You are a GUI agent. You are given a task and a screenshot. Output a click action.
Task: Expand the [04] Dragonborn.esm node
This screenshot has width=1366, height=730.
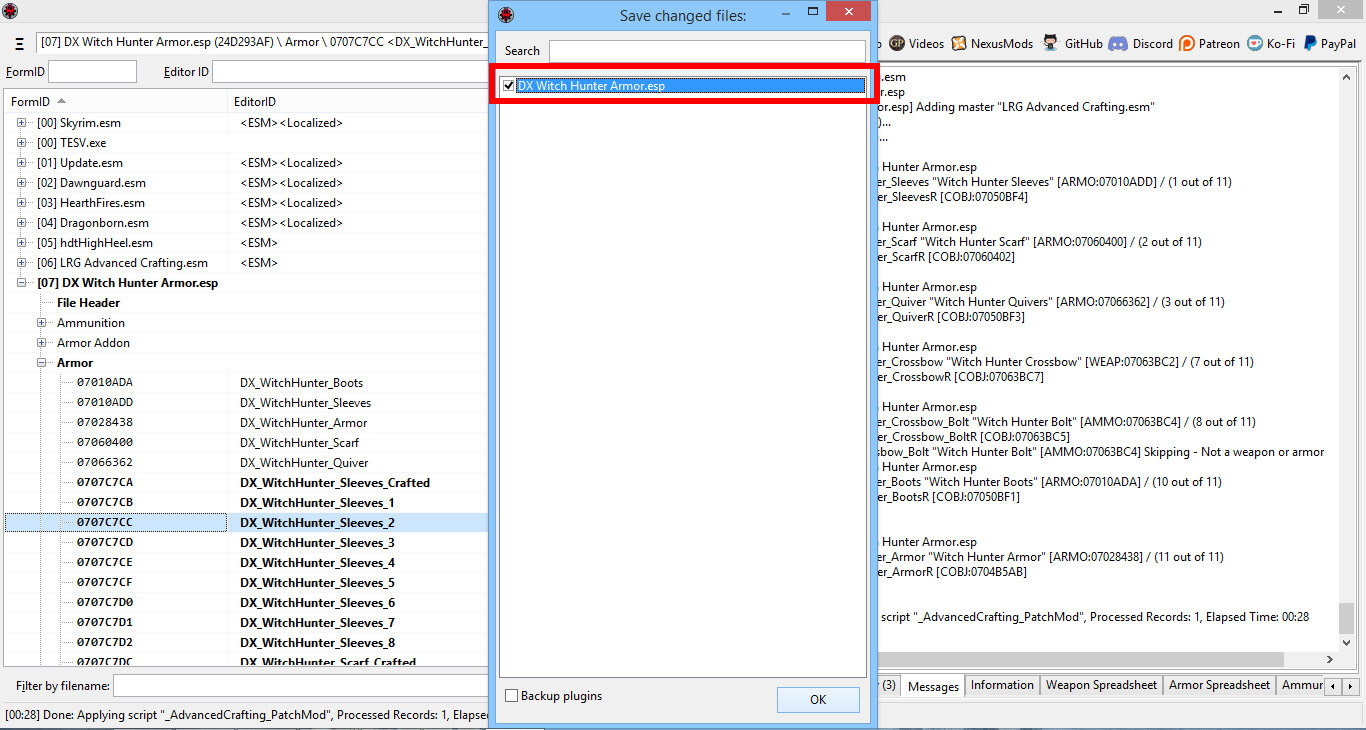(22, 223)
